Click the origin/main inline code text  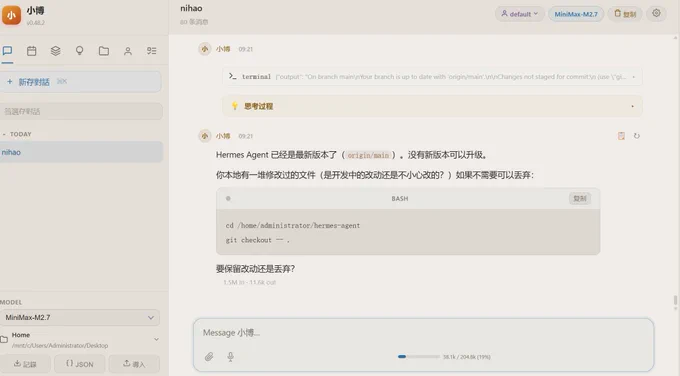point(368,155)
